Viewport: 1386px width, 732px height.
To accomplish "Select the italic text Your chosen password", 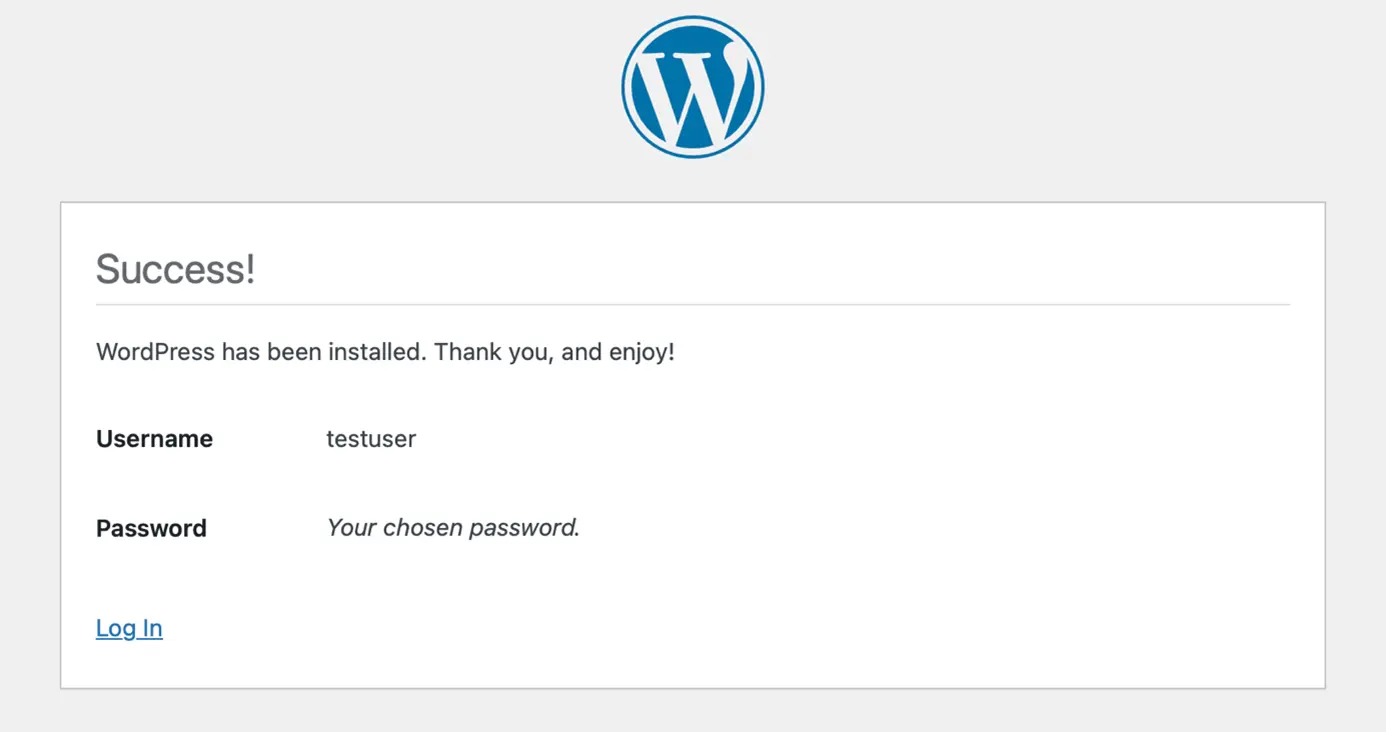I will [452, 527].
